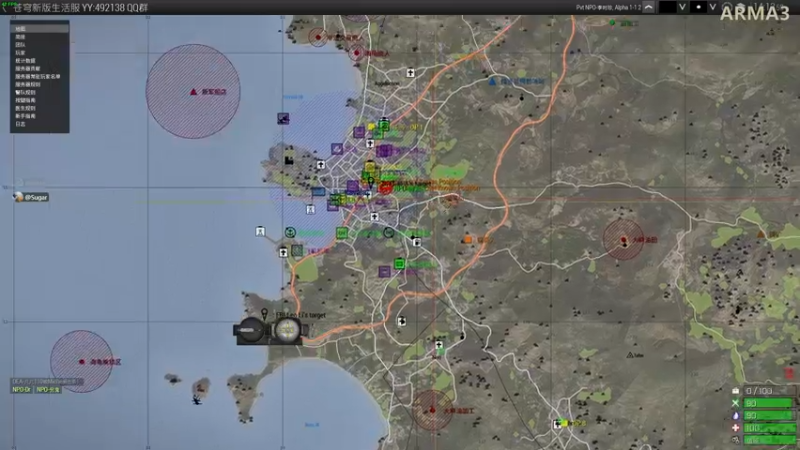Click the @Sugar player tag on the left

(x=31, y=197)
